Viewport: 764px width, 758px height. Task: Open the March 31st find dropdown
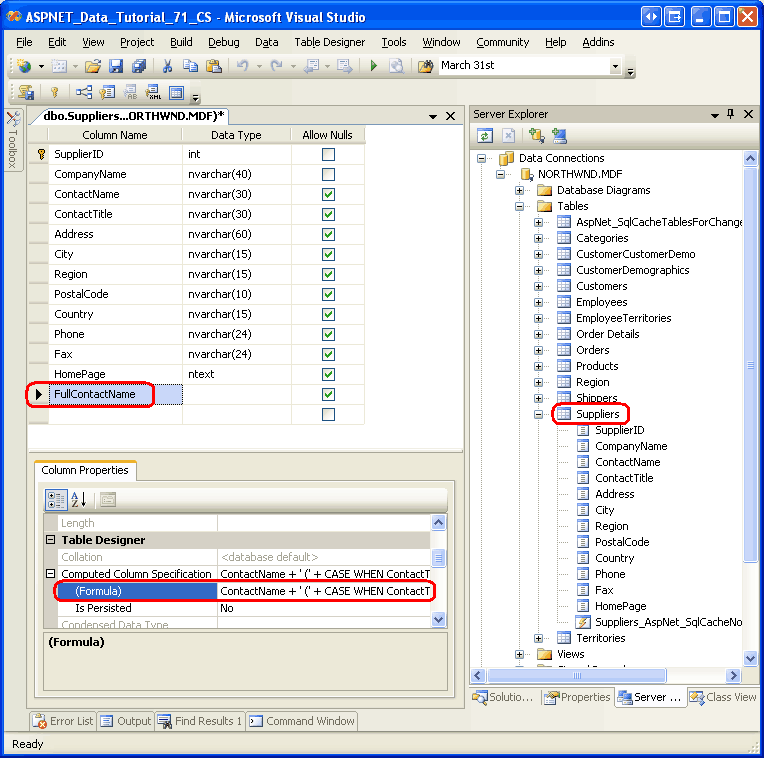615,66
